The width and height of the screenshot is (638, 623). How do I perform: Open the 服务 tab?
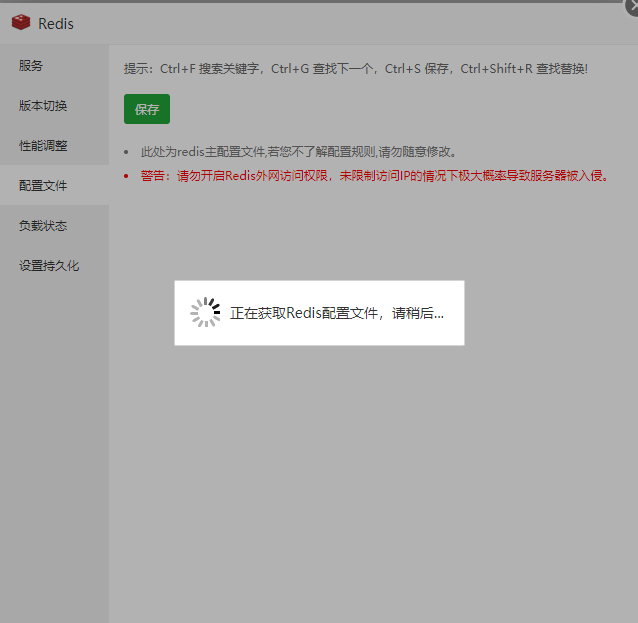tap(55, 65)
